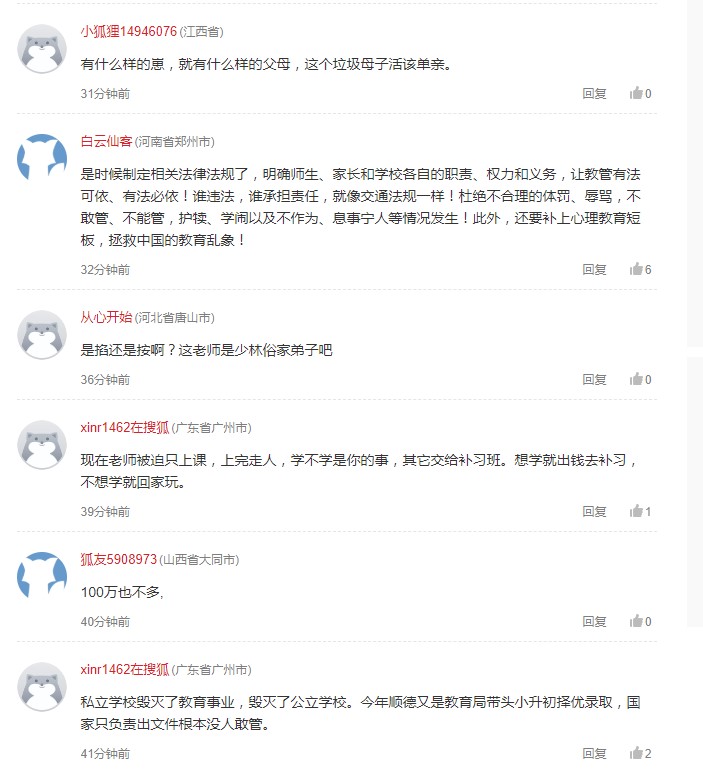Image resolution: width=703 pixels, height=770 pixels.
Task: Click the avatar of 小狐狸14946076
Action: 43,49
